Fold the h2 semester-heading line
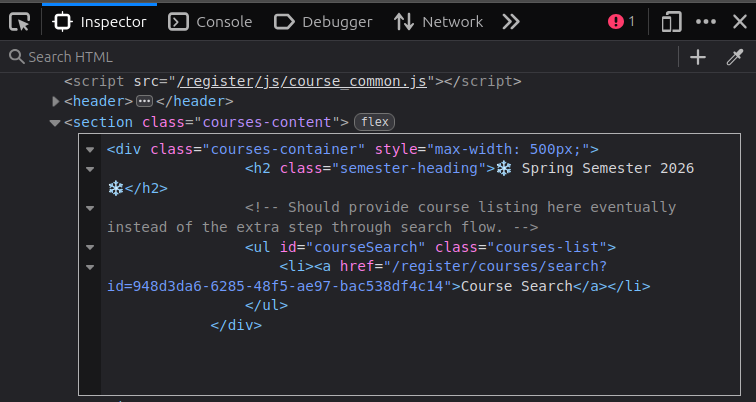The image size is (756, 402). coord(90,169)
